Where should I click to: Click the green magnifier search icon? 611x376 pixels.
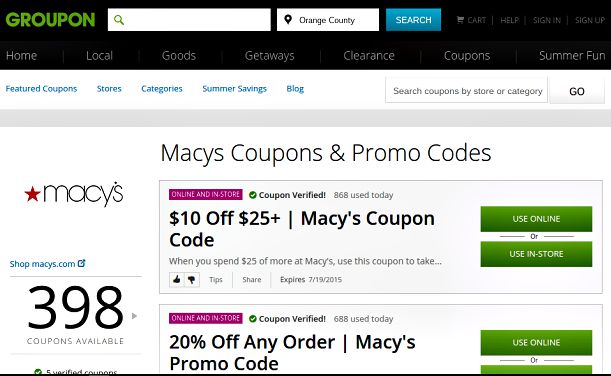click(x=119, y=20)
